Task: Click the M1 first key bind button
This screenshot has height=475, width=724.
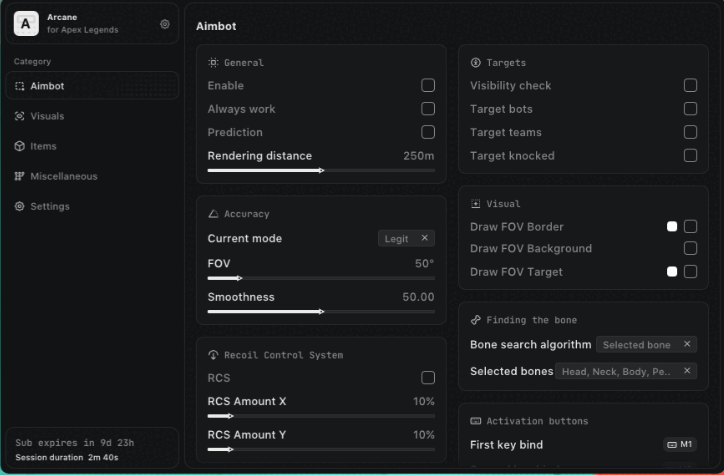Action: [x=680, y=445]
